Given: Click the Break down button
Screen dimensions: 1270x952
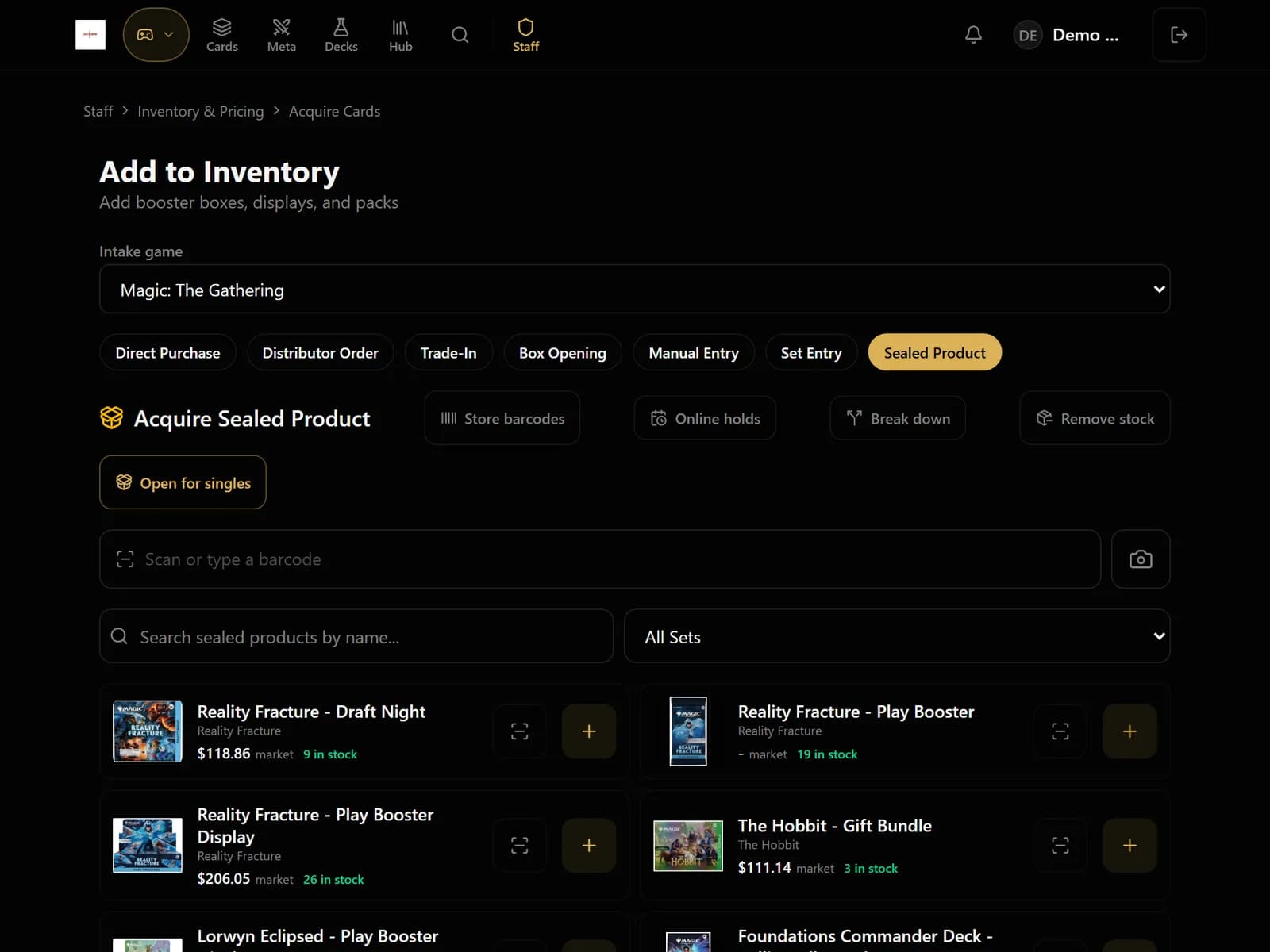Looking at the screenshot, I should pyautogui.click(x=898, y=418).
